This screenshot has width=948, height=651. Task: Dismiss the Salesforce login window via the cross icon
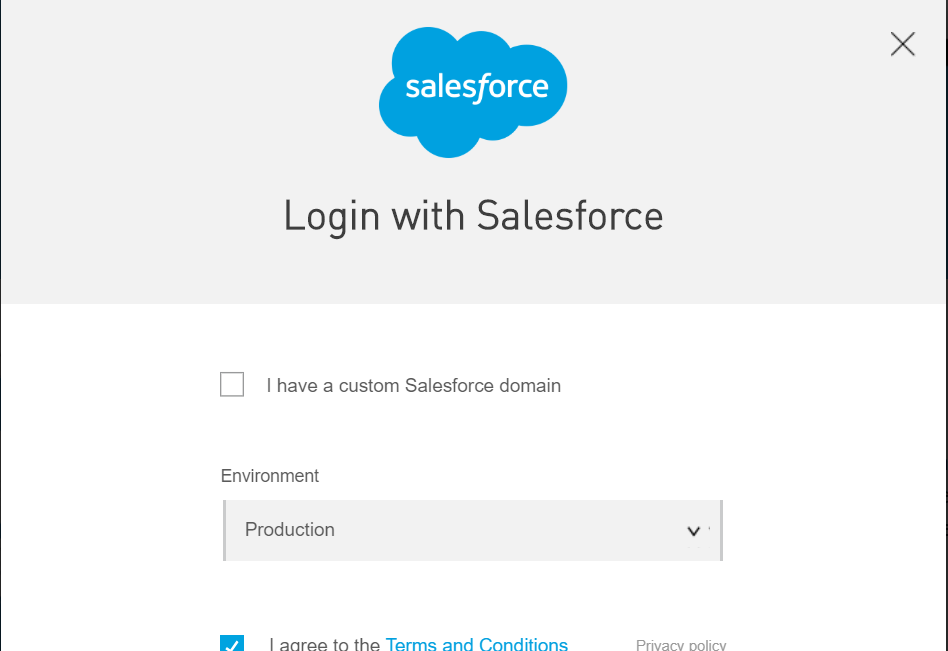tap(902, 44)
